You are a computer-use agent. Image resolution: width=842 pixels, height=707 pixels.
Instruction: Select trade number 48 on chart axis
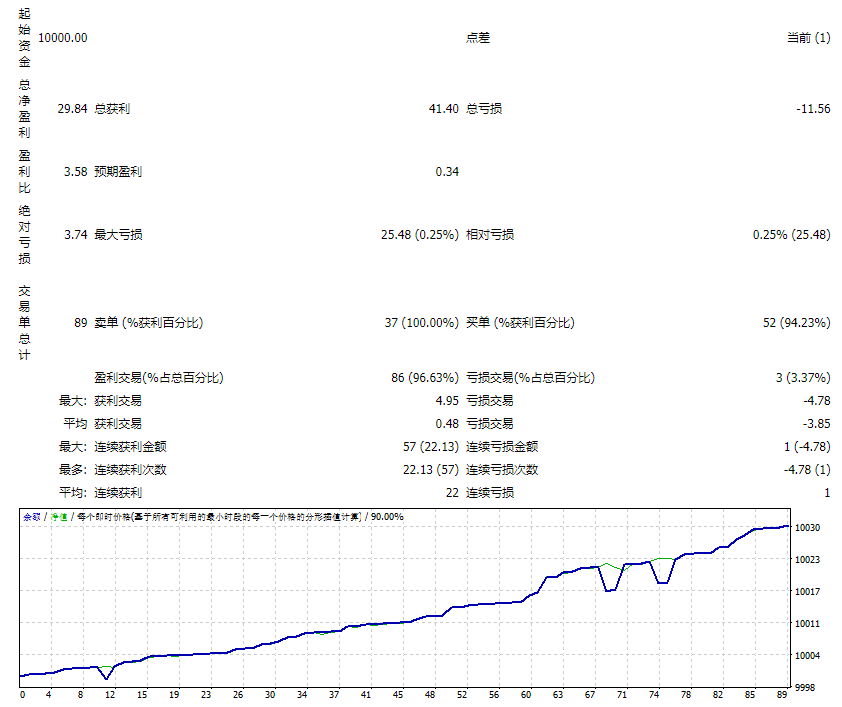tap(430, 695)
